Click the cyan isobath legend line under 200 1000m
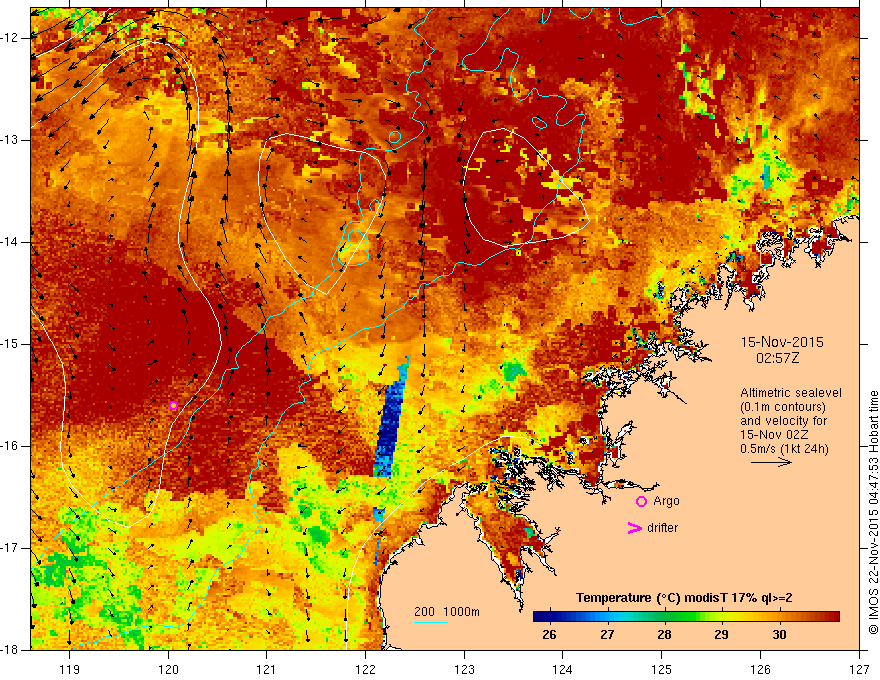Viewport: 880px width, 680px height. tap(431, 622)
